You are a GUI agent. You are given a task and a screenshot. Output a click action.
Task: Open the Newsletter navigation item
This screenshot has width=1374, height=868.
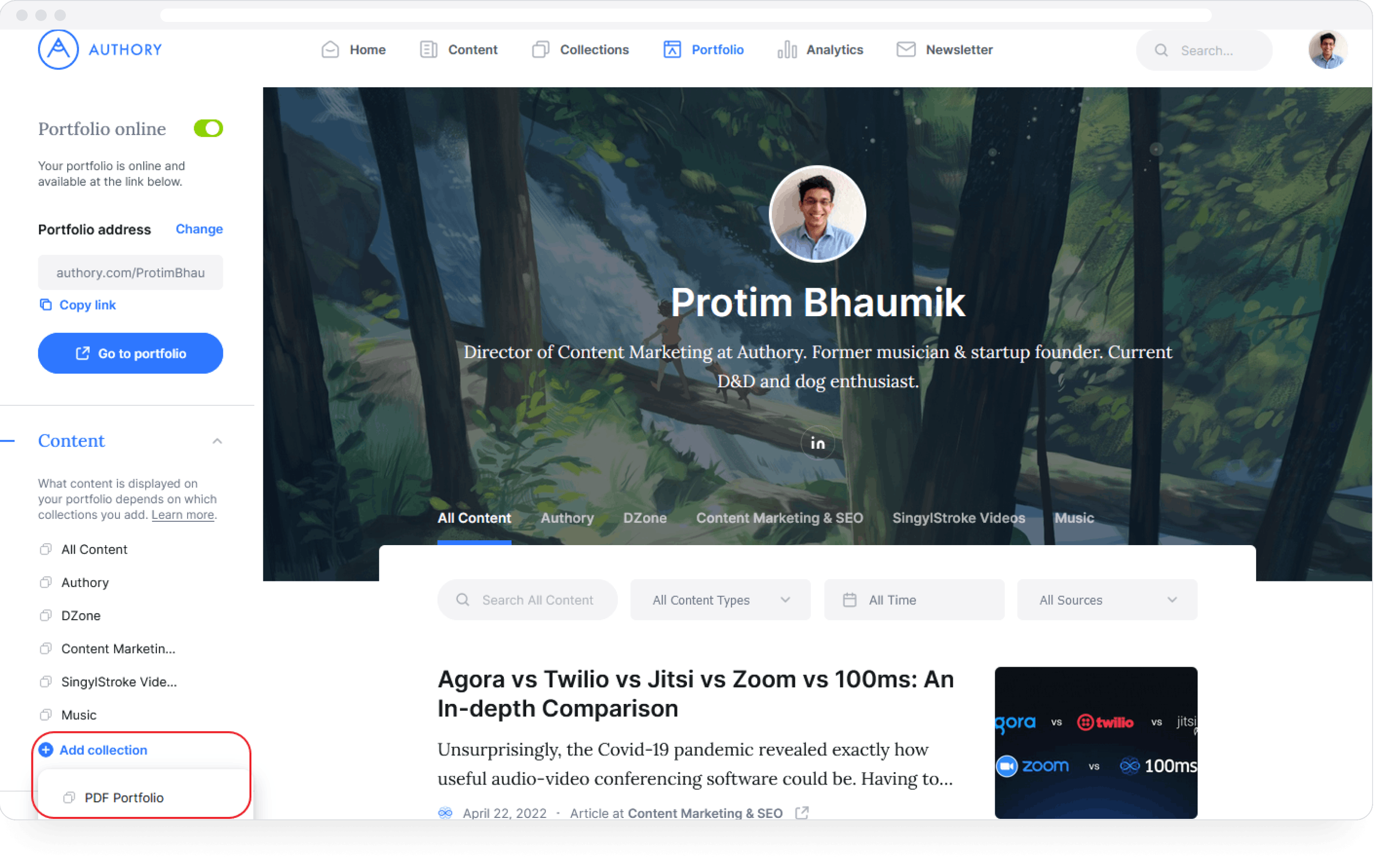click(944, 50)
